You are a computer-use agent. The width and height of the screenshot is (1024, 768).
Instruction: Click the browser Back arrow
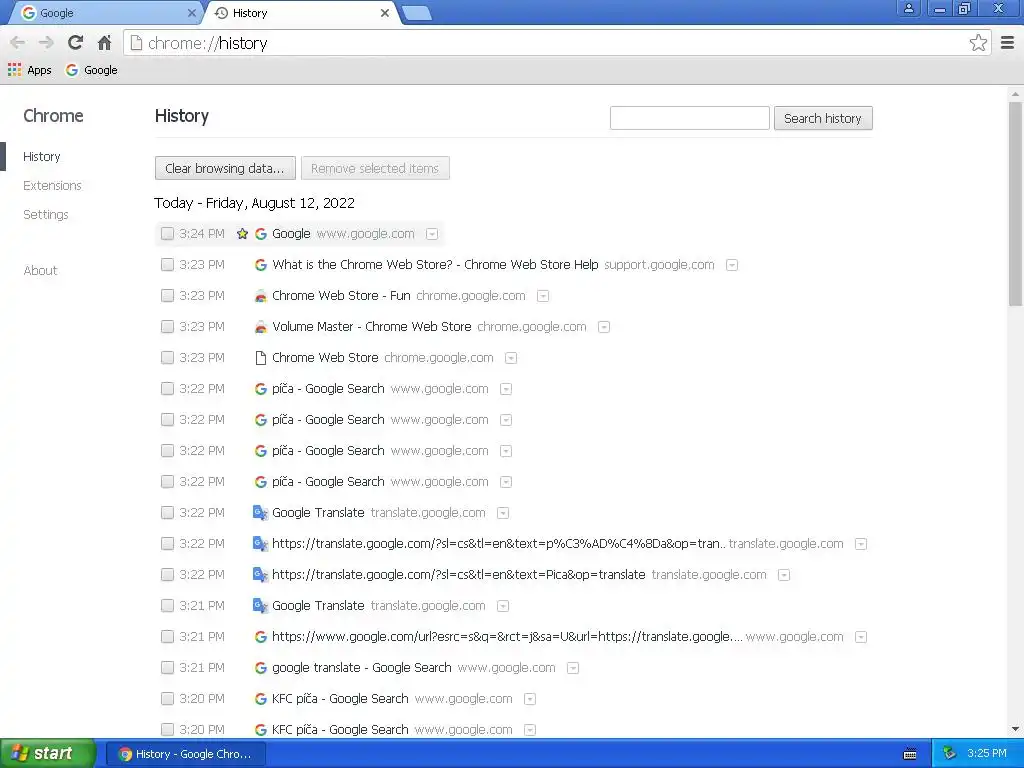pos(18,43)
